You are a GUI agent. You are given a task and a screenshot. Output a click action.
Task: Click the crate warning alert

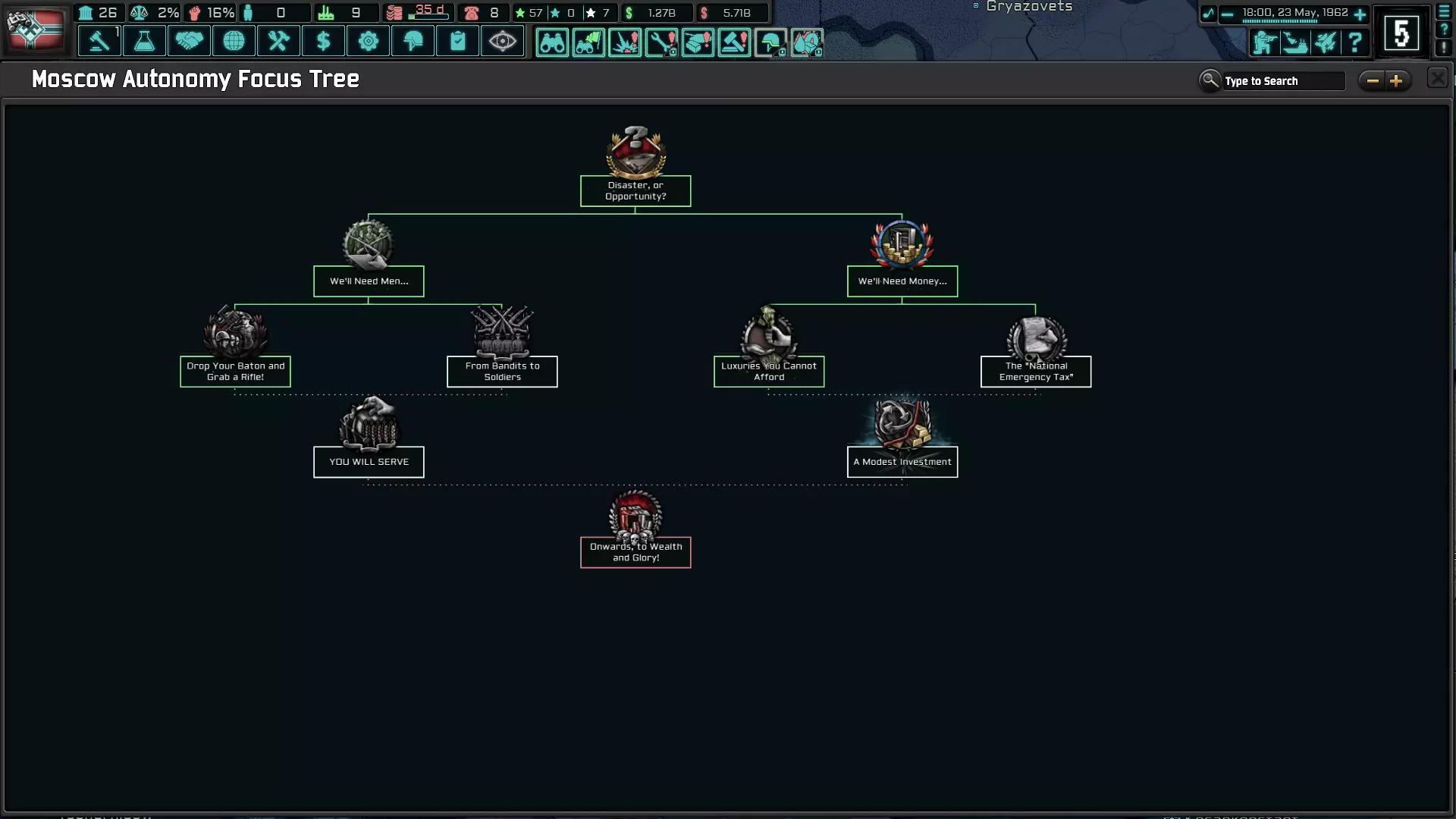pos(698,42)
